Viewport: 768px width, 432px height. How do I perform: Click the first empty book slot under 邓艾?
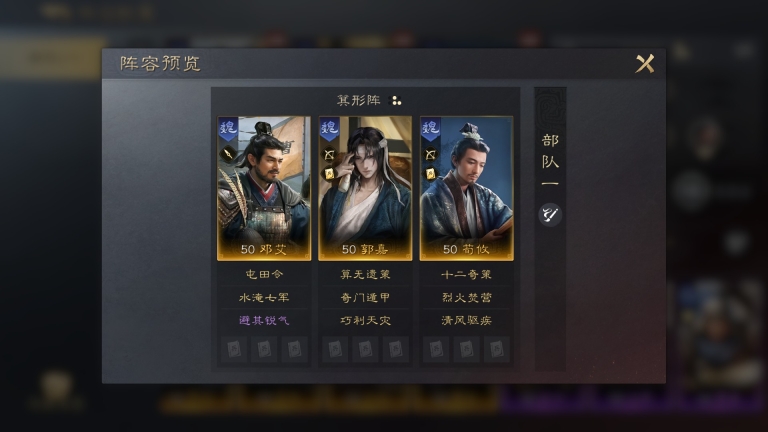[x=234, y=349]
